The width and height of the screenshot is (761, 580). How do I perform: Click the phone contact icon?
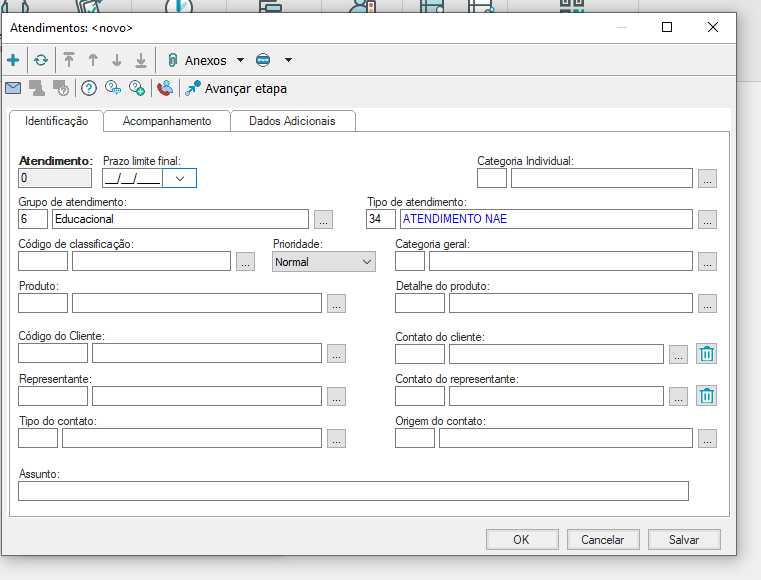[x=165, y=88]
